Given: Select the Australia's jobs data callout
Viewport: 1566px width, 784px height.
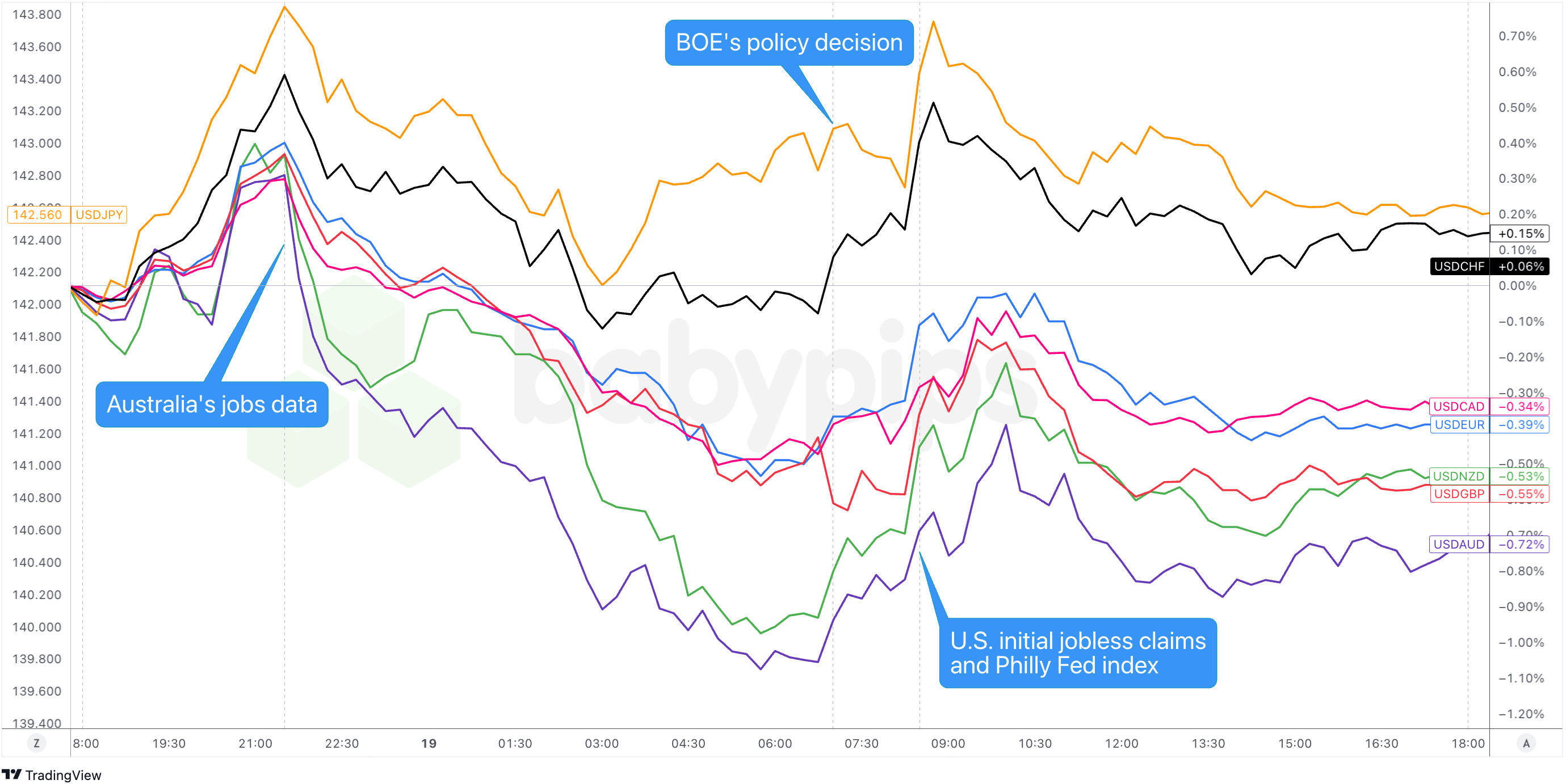Looking at the screenshot, I should click(x=212, y=404).
